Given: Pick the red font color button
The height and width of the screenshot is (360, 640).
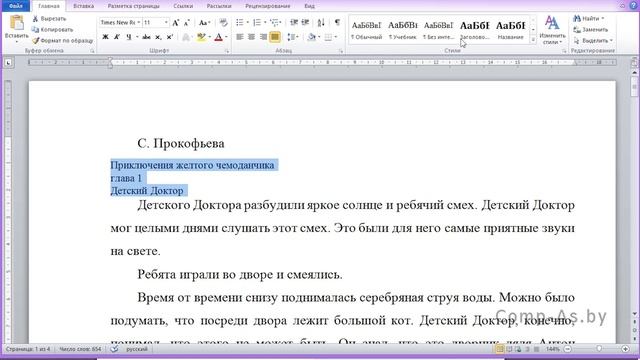Looking at the screenshot, I should pyautogui.click(x=218, y=37).
